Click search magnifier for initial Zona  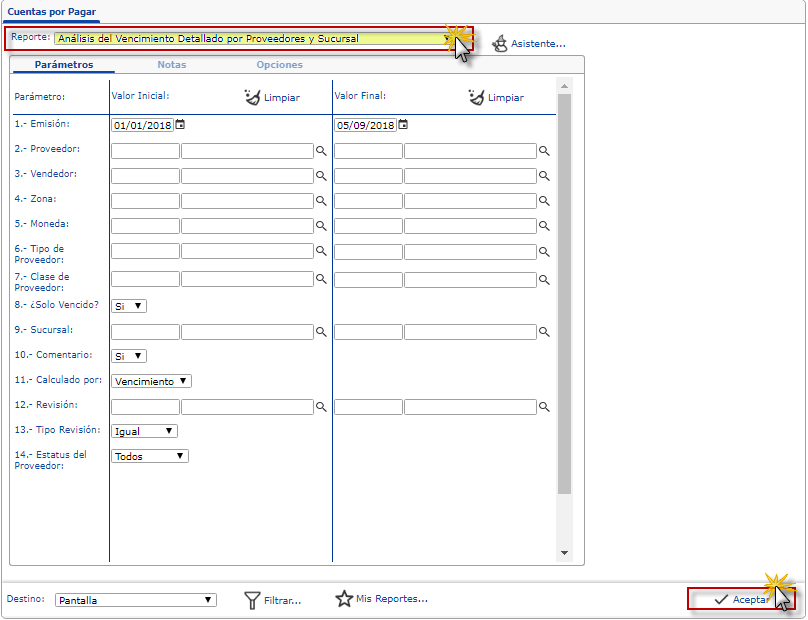point(321,201)
